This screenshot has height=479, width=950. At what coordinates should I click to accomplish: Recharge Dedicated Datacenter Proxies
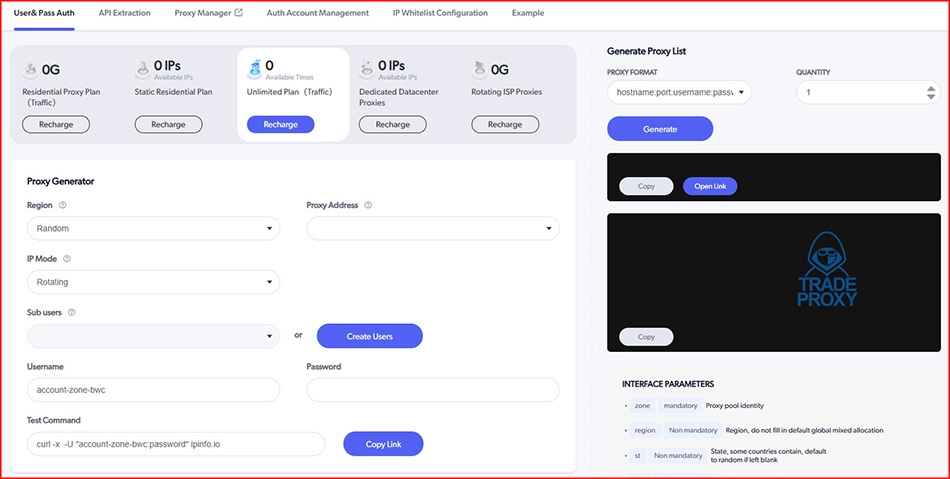pyautogui.click(x=393, y=124)
